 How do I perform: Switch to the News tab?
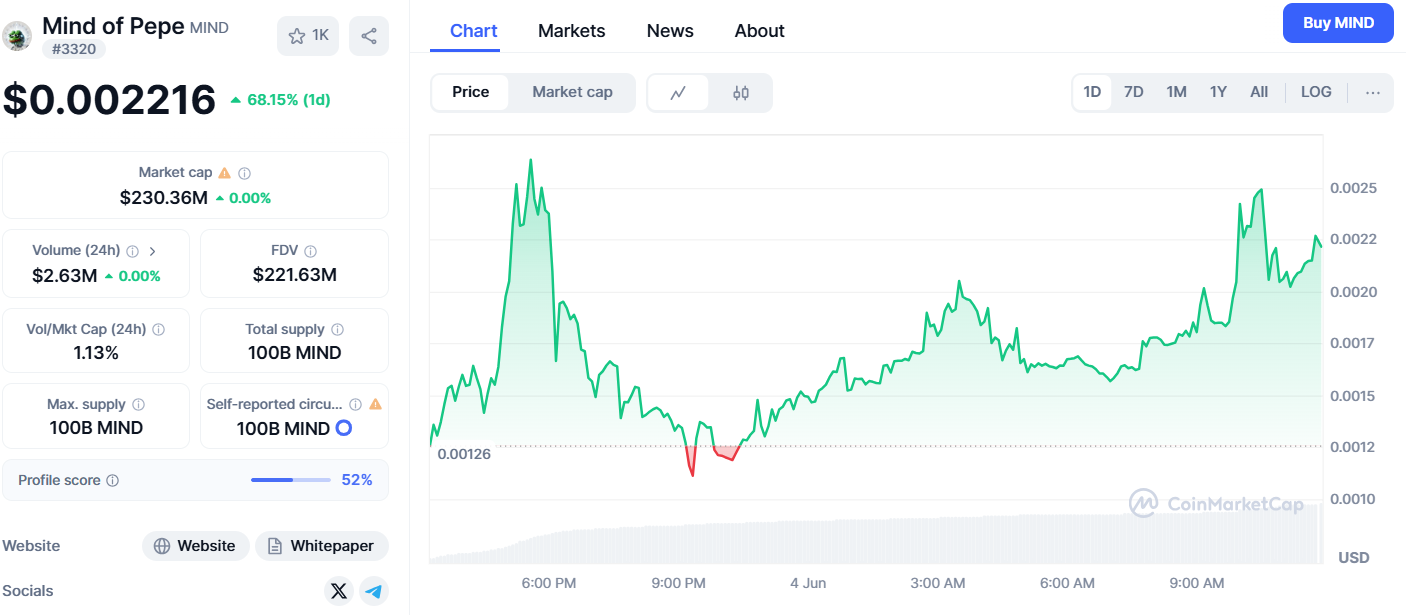click(x=670, y=31)
